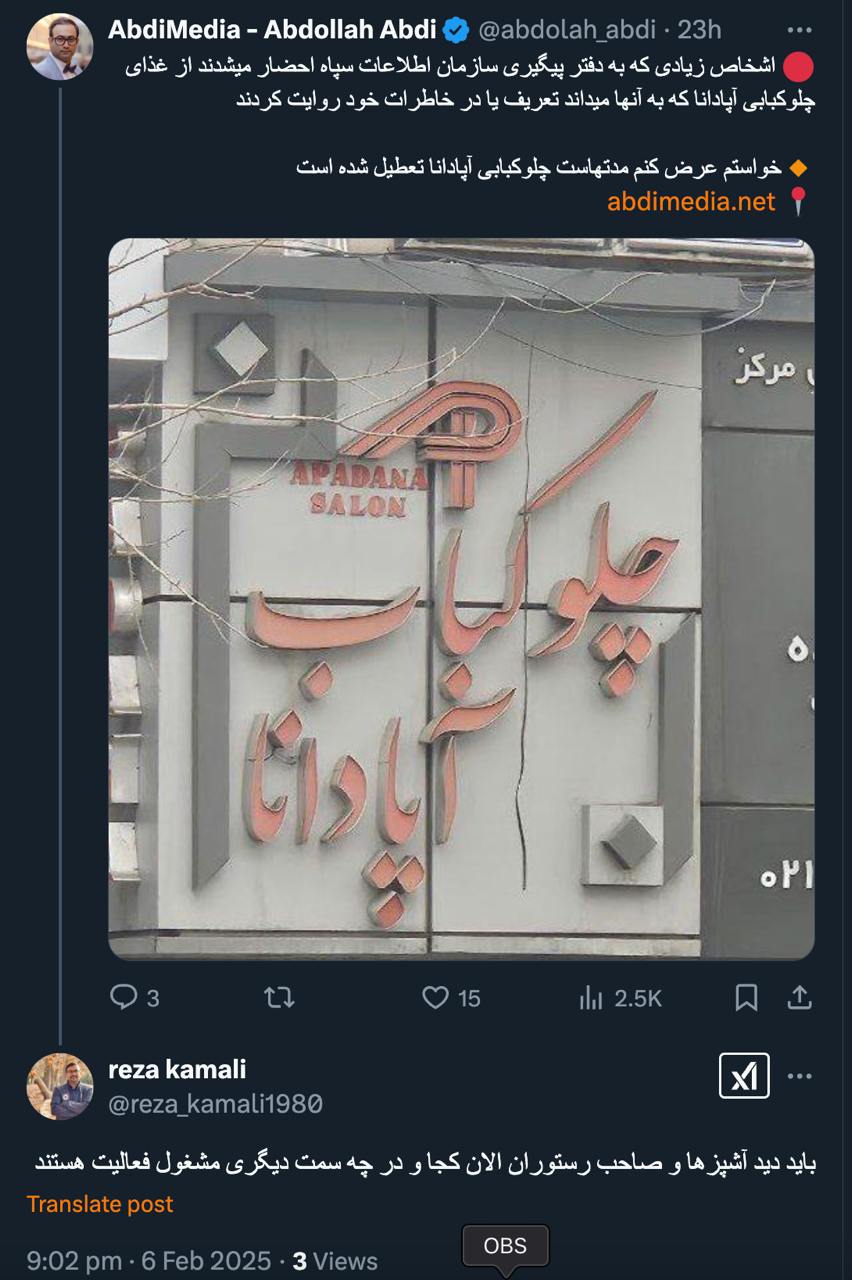Open Abdollah Abdi's profile picture
Viewport: 852px width, 1280px height.
click(60, 47)
